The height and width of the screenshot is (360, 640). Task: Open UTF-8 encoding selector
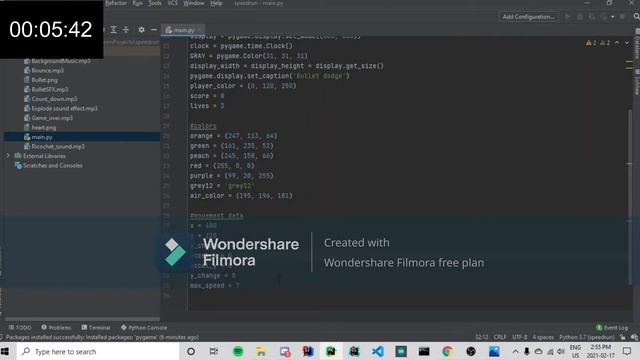(x=520, y=337)
